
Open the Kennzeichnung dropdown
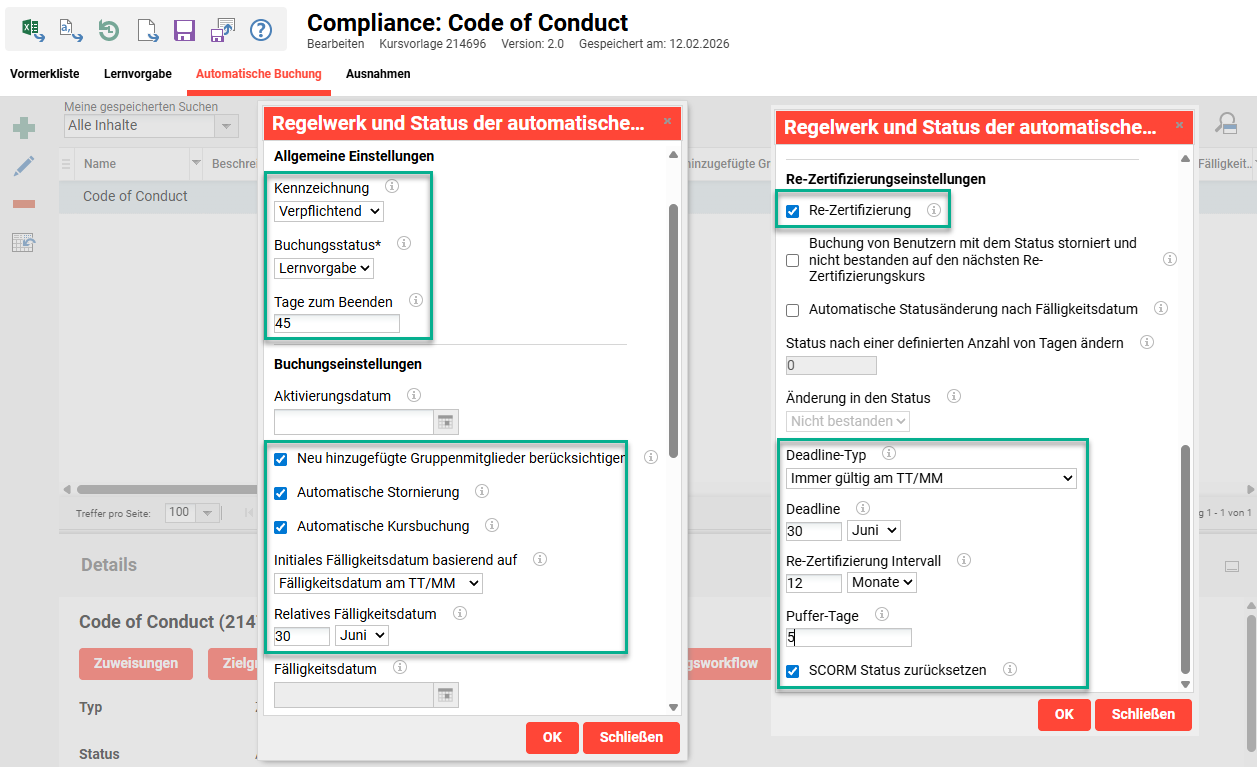(328, 211)
